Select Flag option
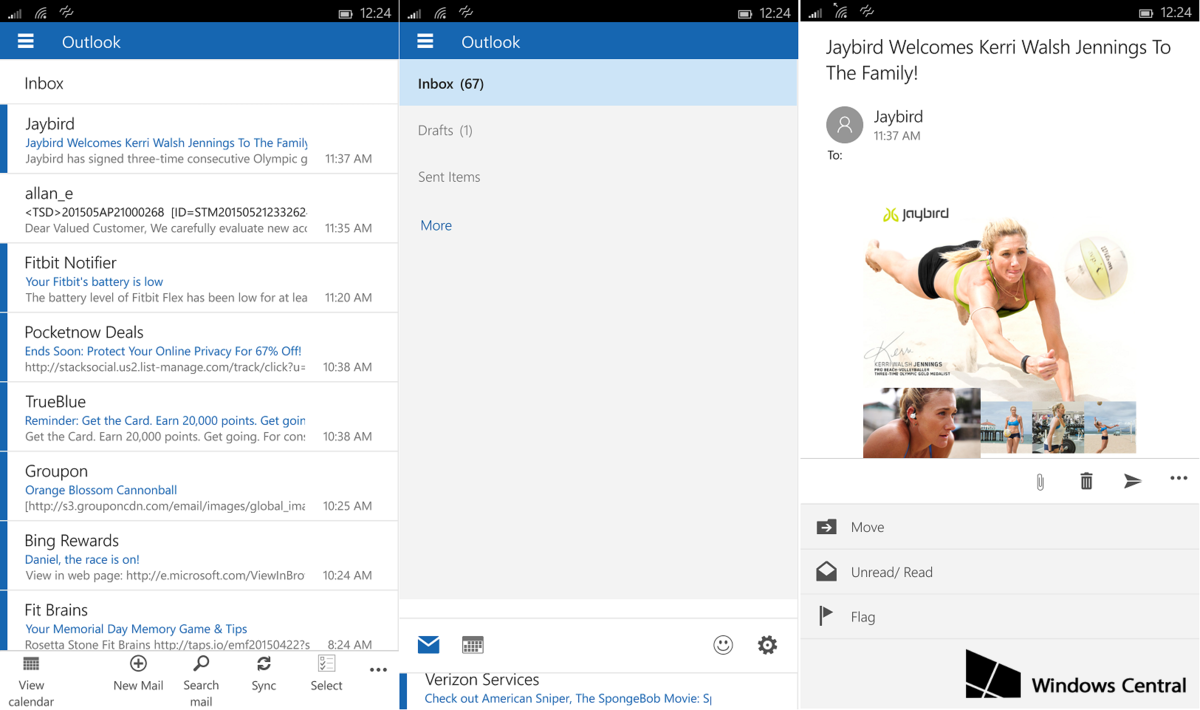 [1000, 617]
